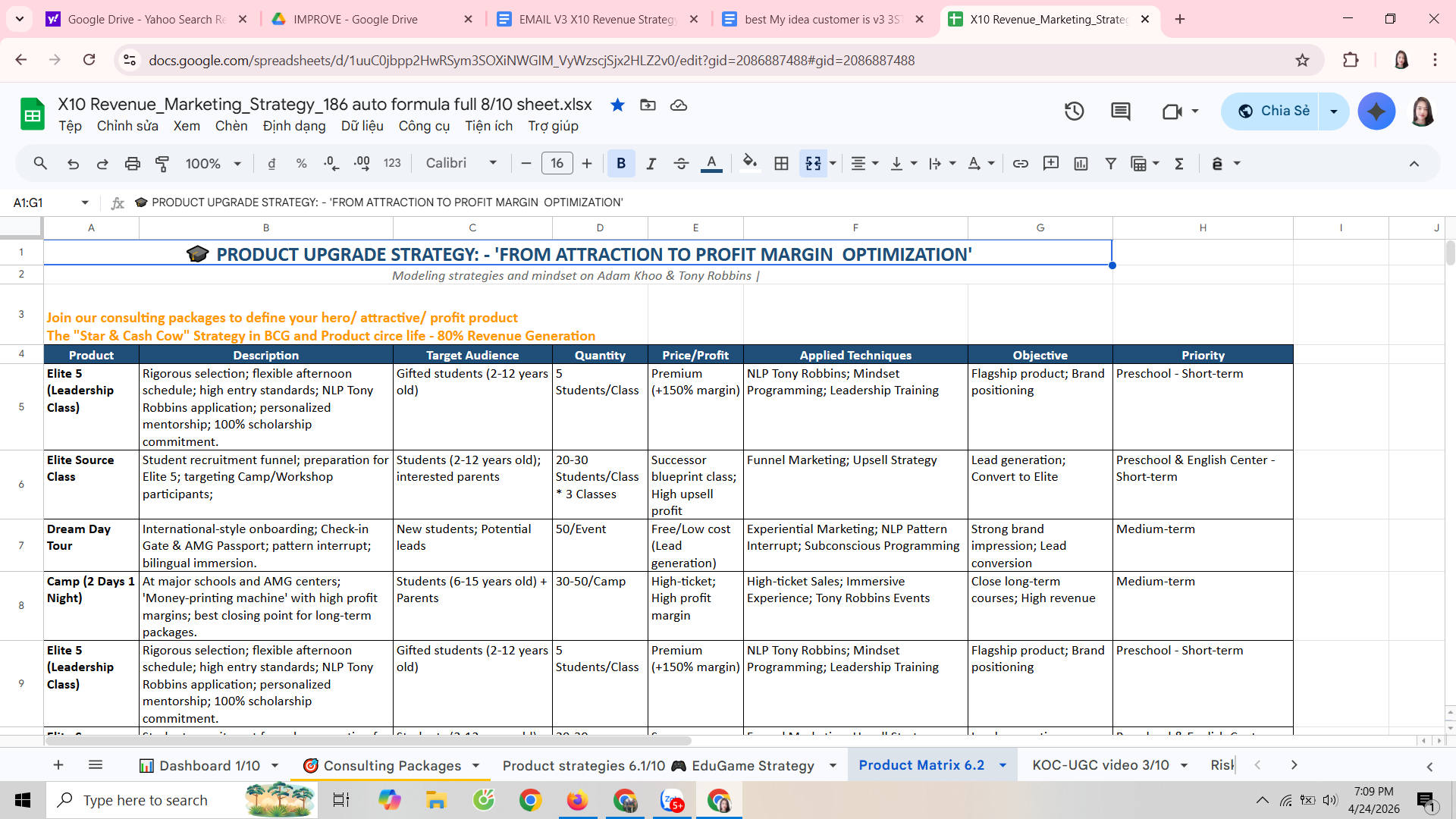Viewport: 1456px width, 819px height.
Task: Open the comments panel icon
Action: (x=1120, y=111)
